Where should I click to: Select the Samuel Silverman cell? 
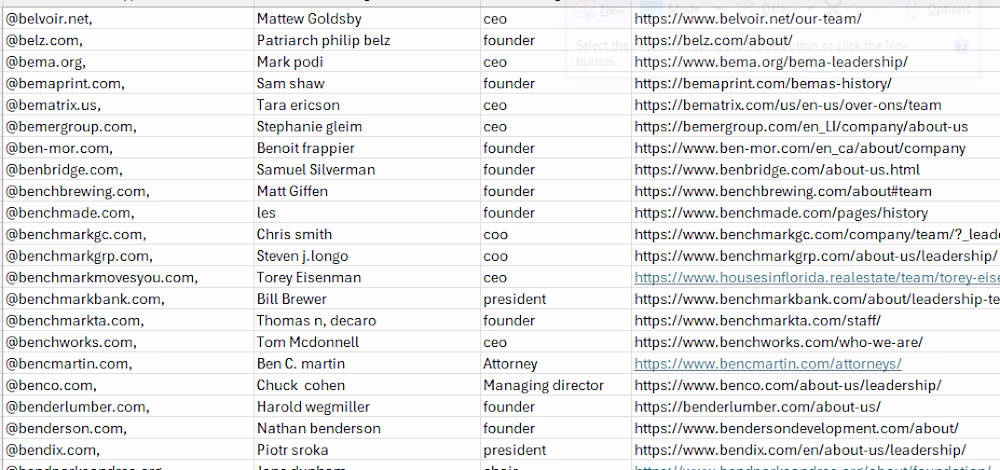(x=365, y=170)
